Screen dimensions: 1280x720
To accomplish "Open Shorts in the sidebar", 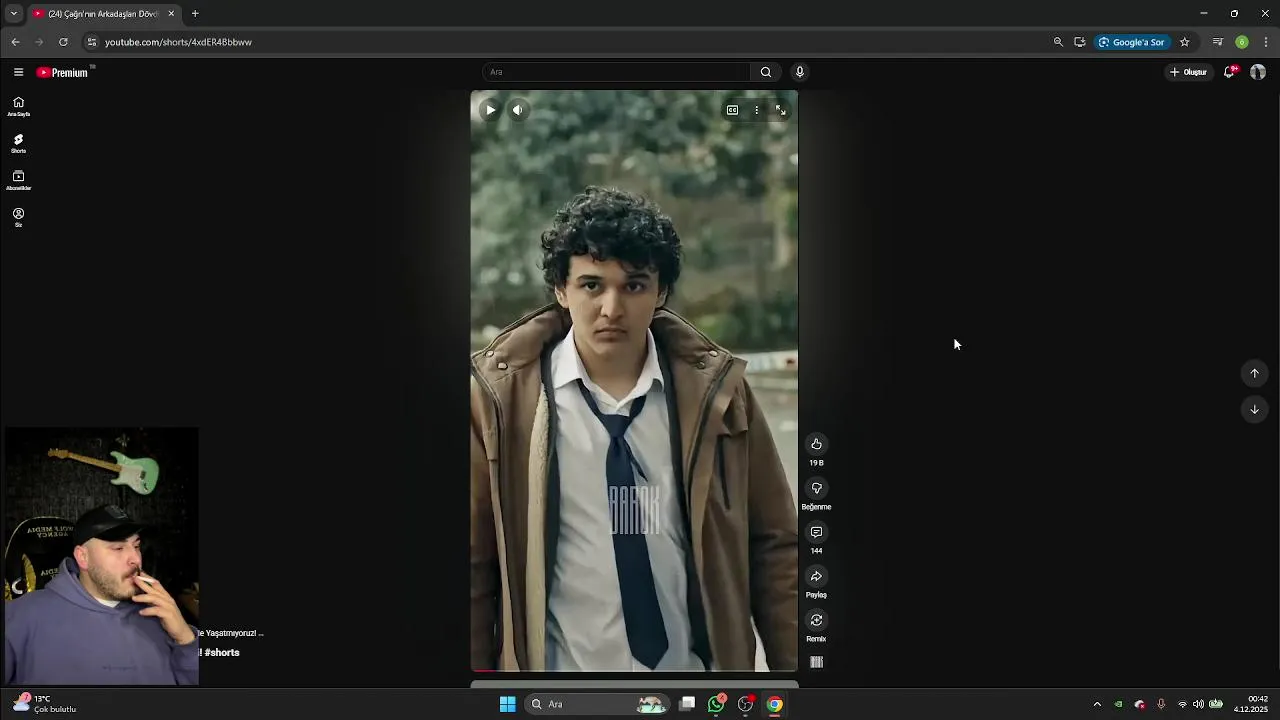I will (x=18, y=143).
